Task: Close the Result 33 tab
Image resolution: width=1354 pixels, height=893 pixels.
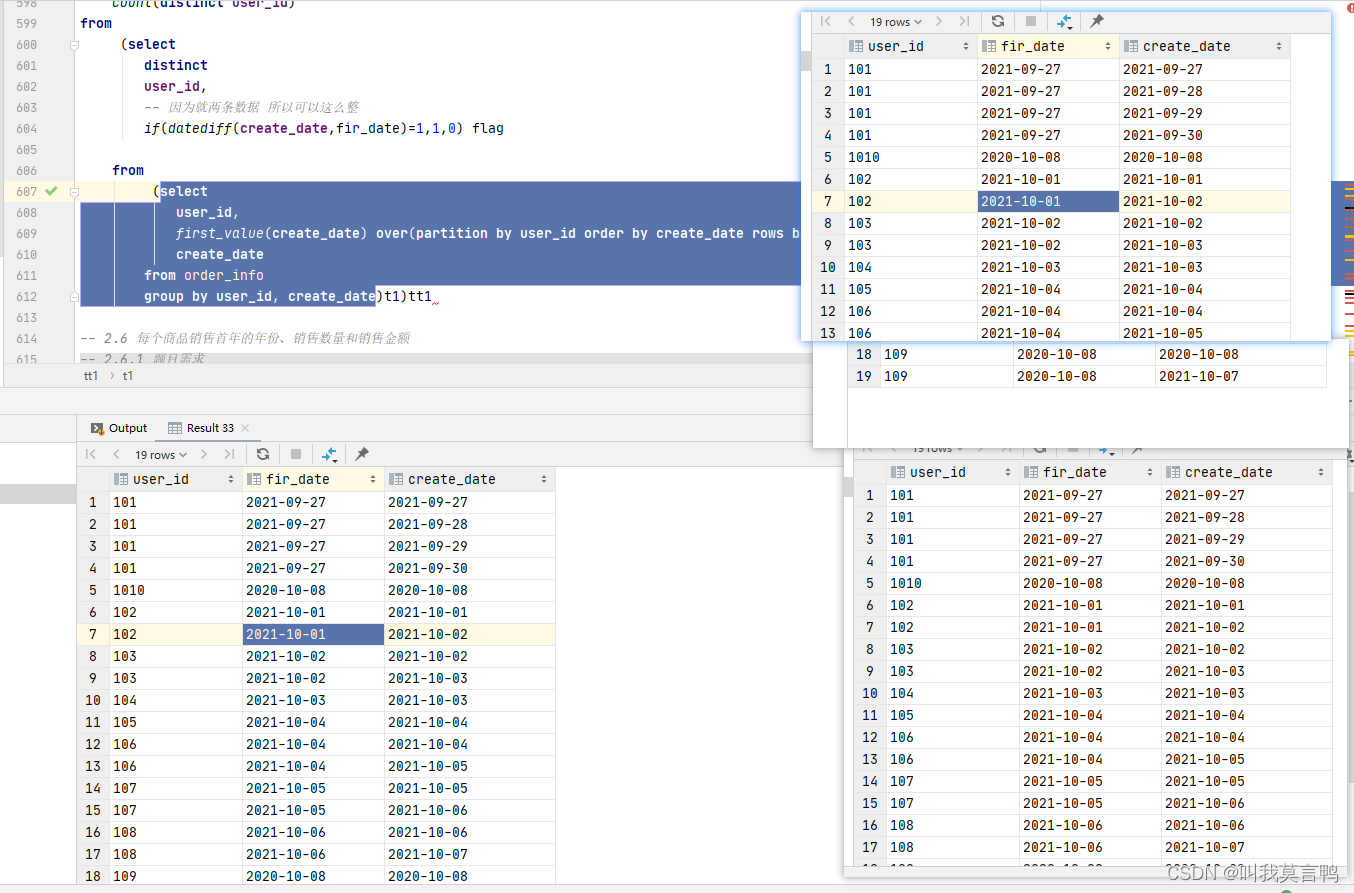Action: coord(245,428)
